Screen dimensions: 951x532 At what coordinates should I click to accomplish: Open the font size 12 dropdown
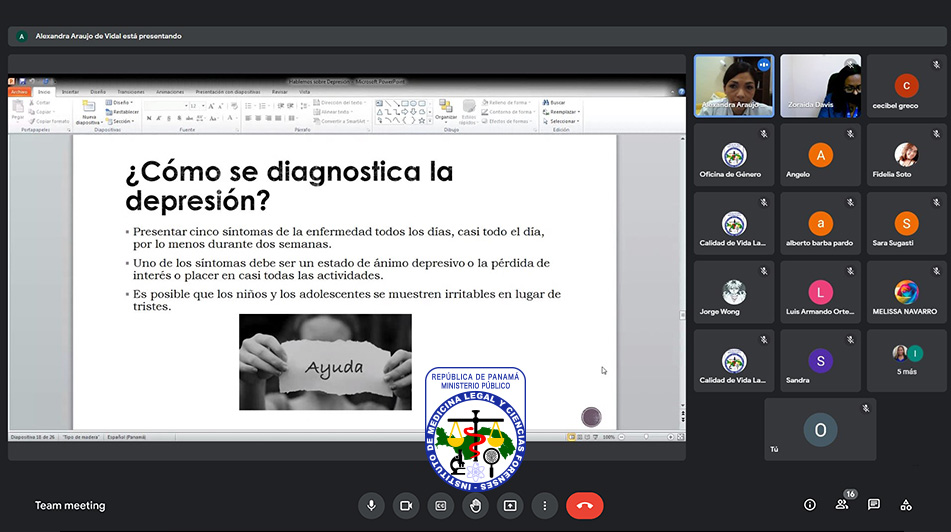[198, 106]
